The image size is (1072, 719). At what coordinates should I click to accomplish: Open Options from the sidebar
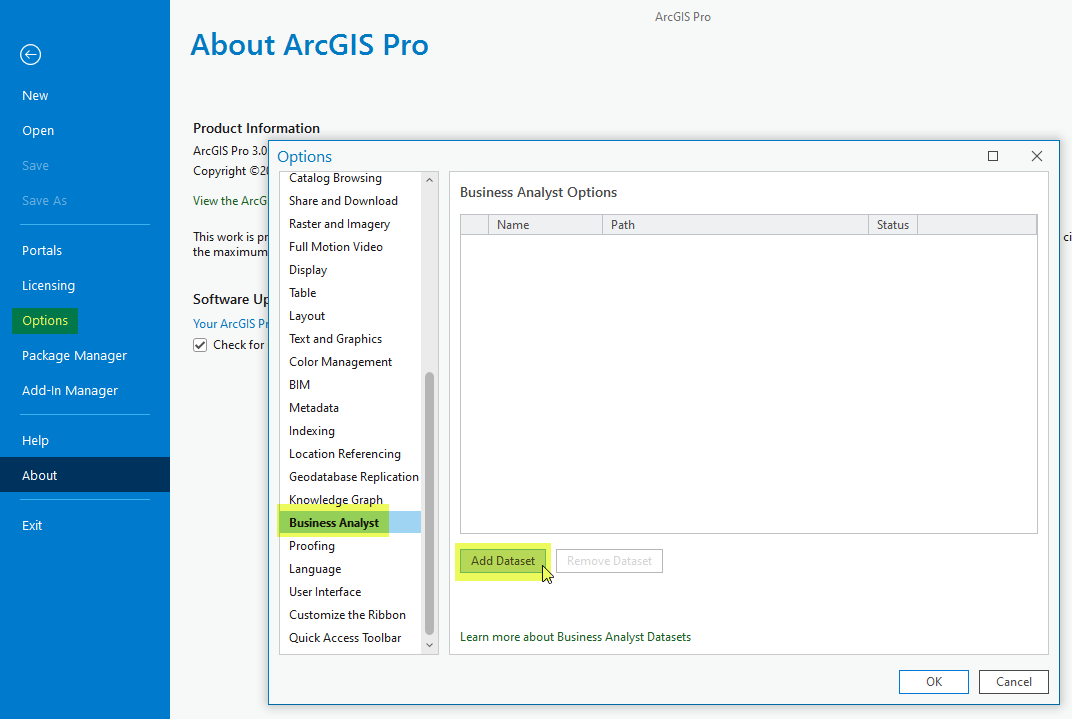pyautogui.click(x=45, y=321)
